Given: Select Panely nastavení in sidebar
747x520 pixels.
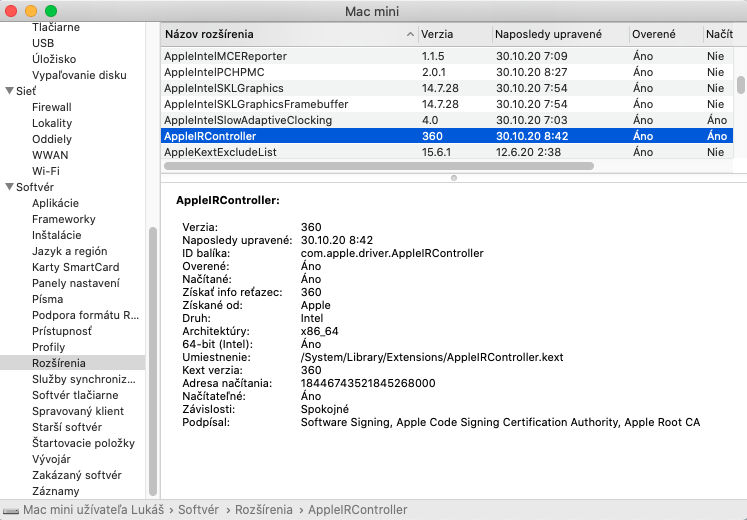Looking at the screenshot, I should coord(75,283).
